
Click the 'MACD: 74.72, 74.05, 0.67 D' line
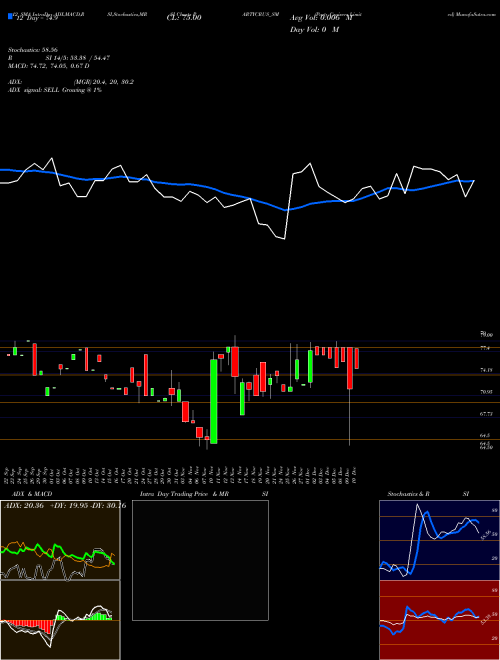tap(48, 66)
